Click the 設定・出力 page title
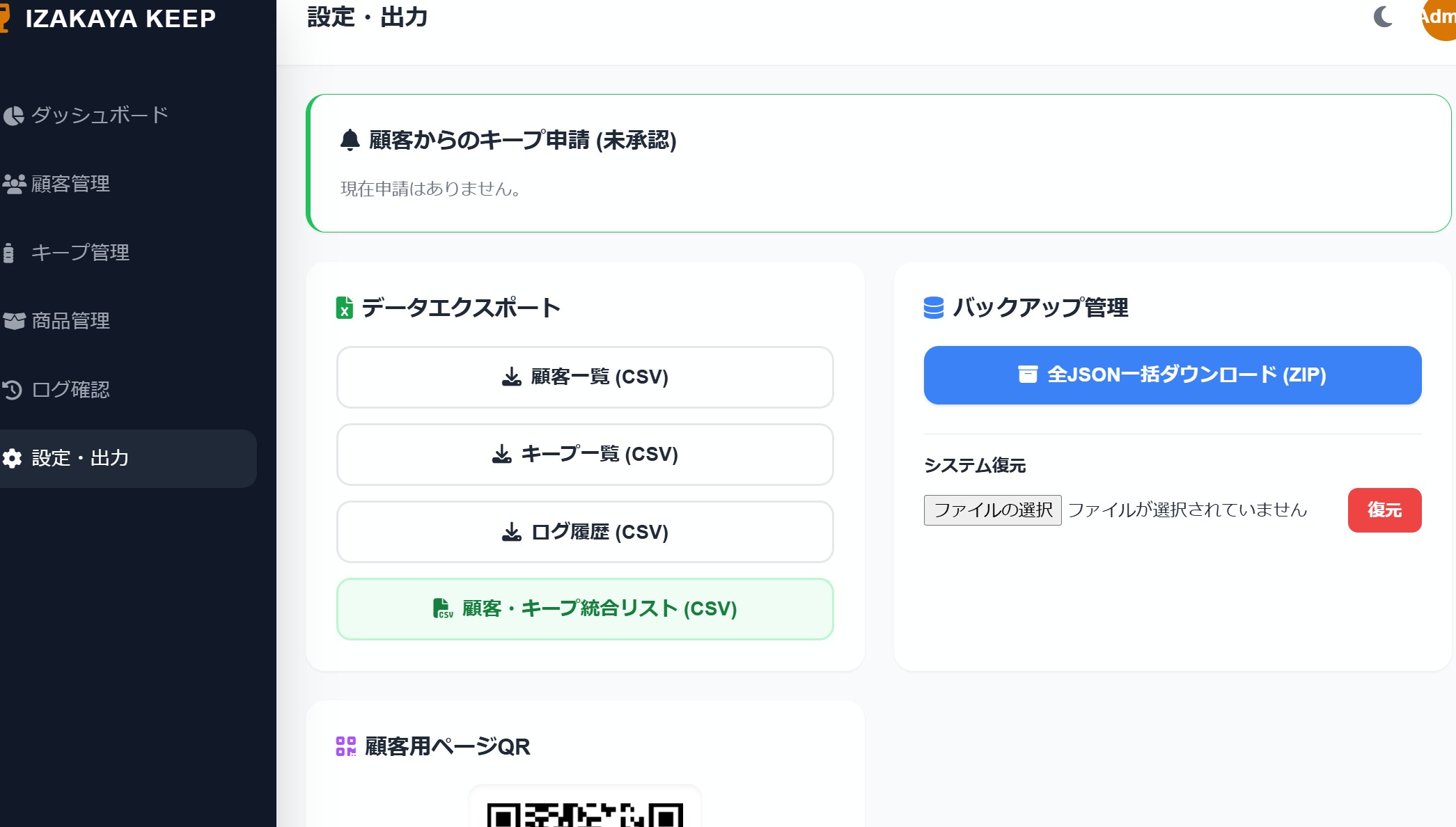 tap(368, 17)
